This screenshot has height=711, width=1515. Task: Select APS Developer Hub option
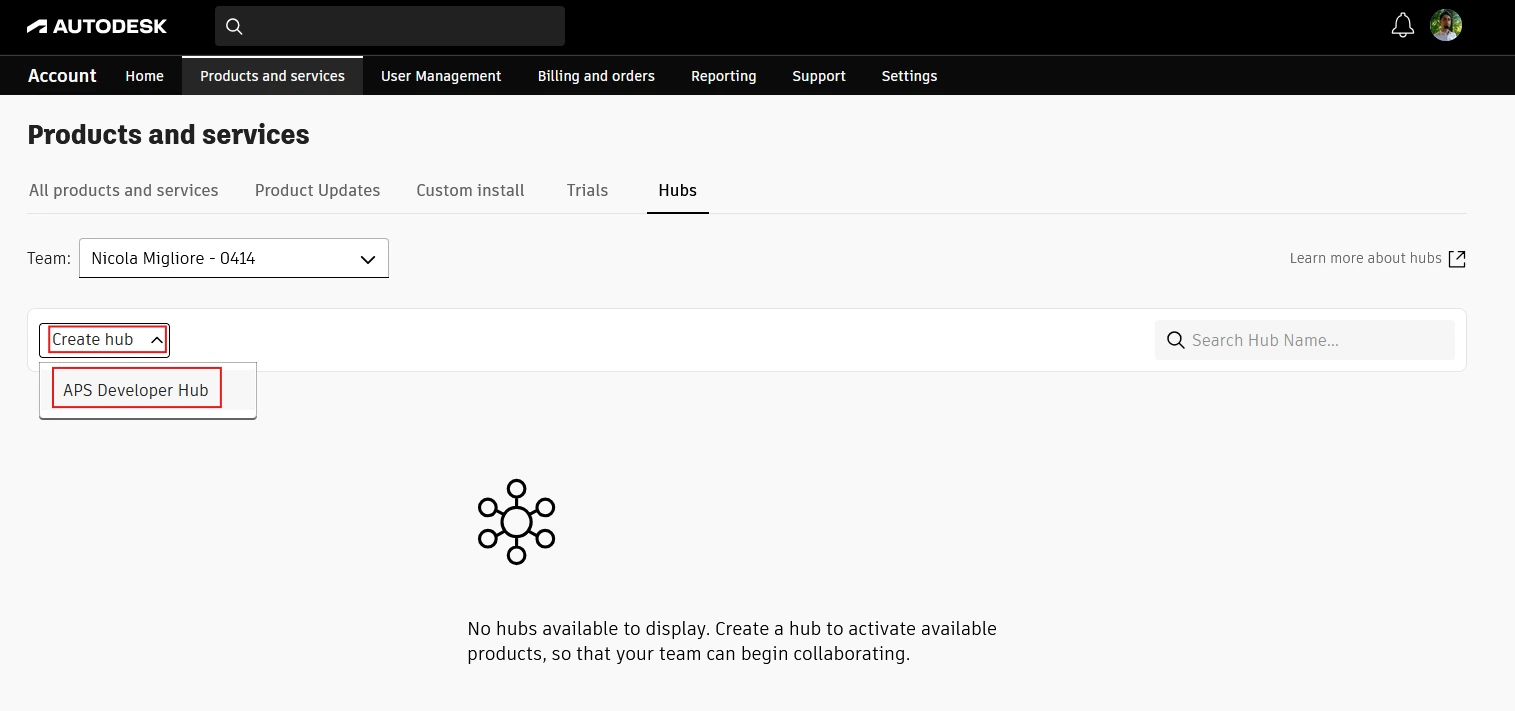point(136,390)
